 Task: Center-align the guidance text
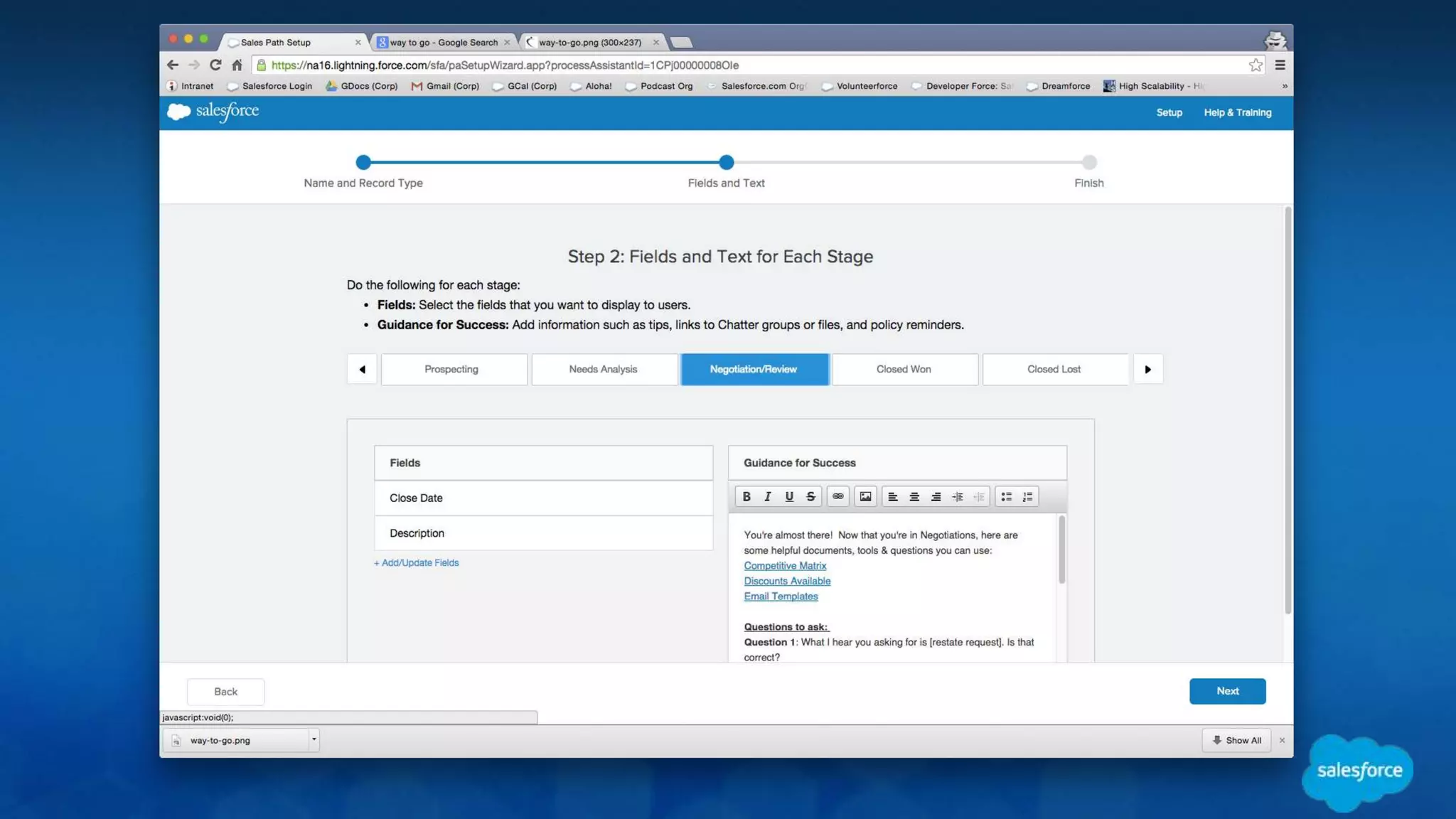914,497
